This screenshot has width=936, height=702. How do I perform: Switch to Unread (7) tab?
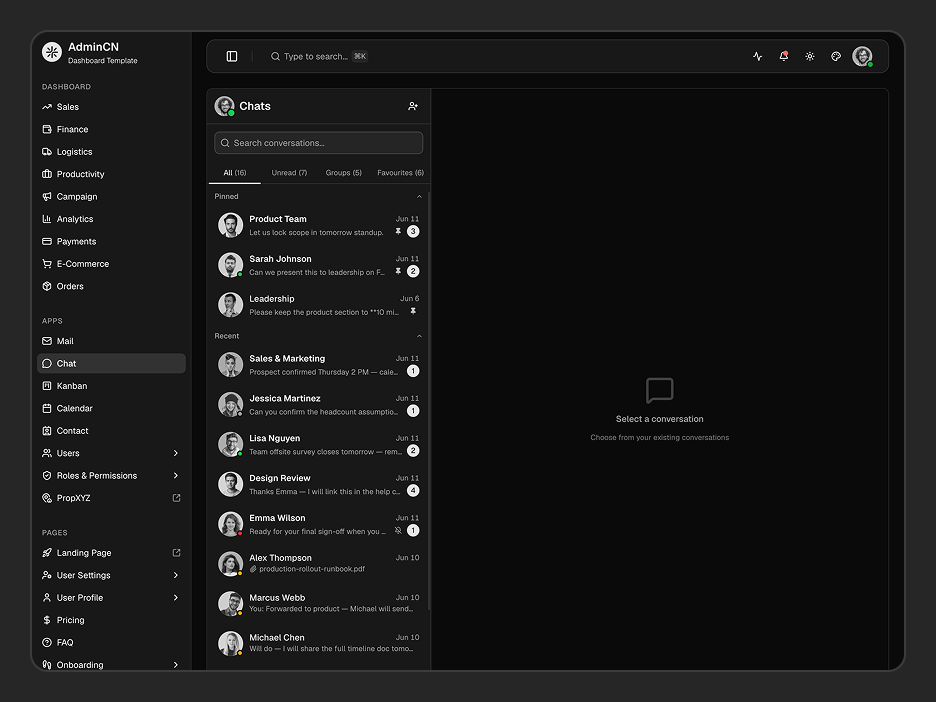pyautogui.click(x=289, y=173)
